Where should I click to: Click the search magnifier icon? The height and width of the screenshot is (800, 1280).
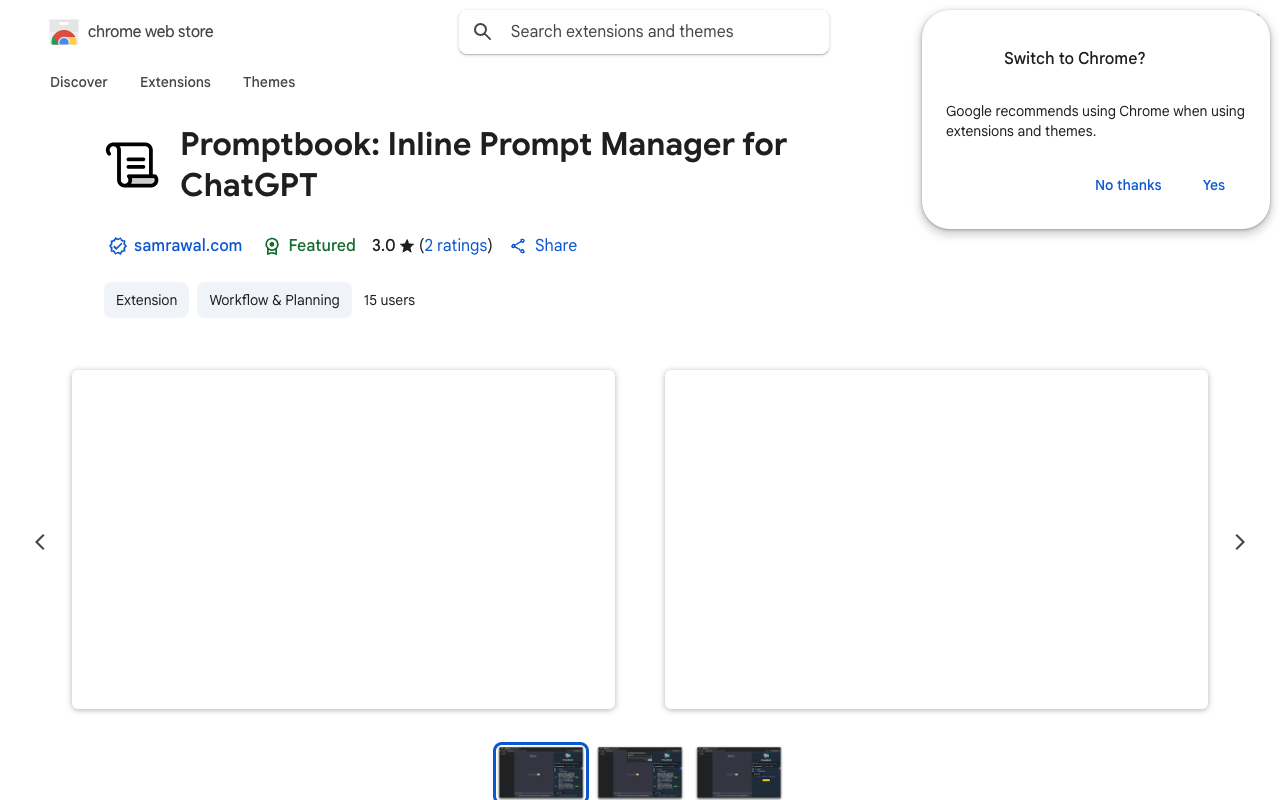(x=483, y=32)
